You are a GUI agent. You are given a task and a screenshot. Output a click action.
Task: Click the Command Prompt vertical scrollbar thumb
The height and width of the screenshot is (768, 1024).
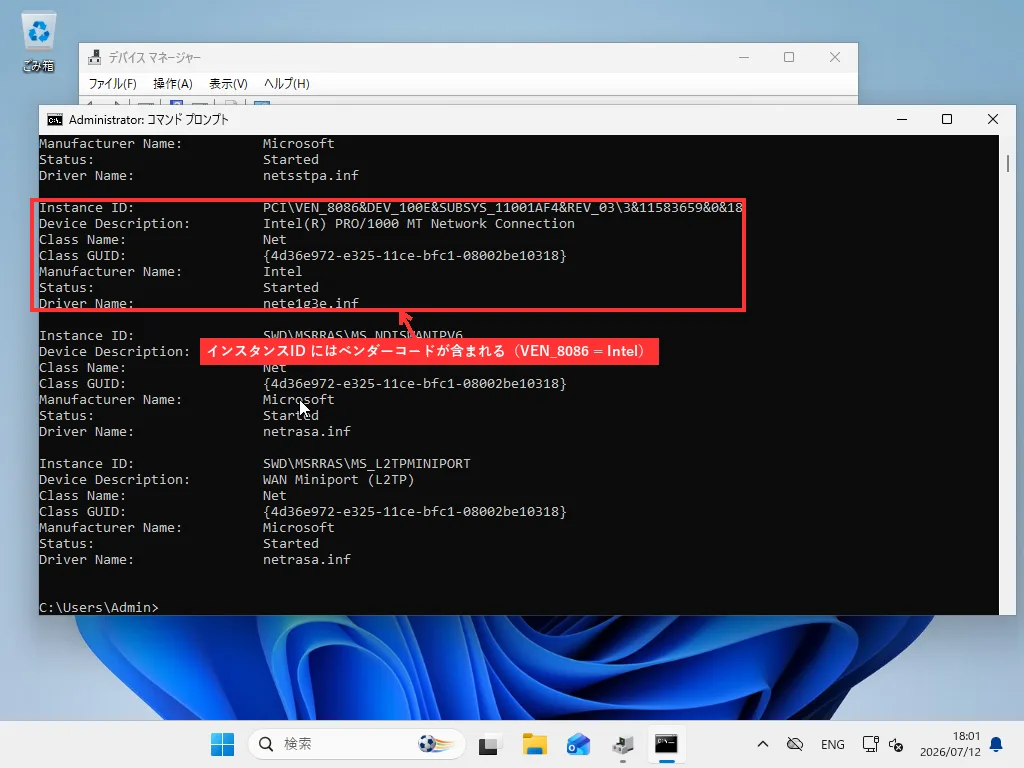pyautogui.click(x=1008, y=163)
